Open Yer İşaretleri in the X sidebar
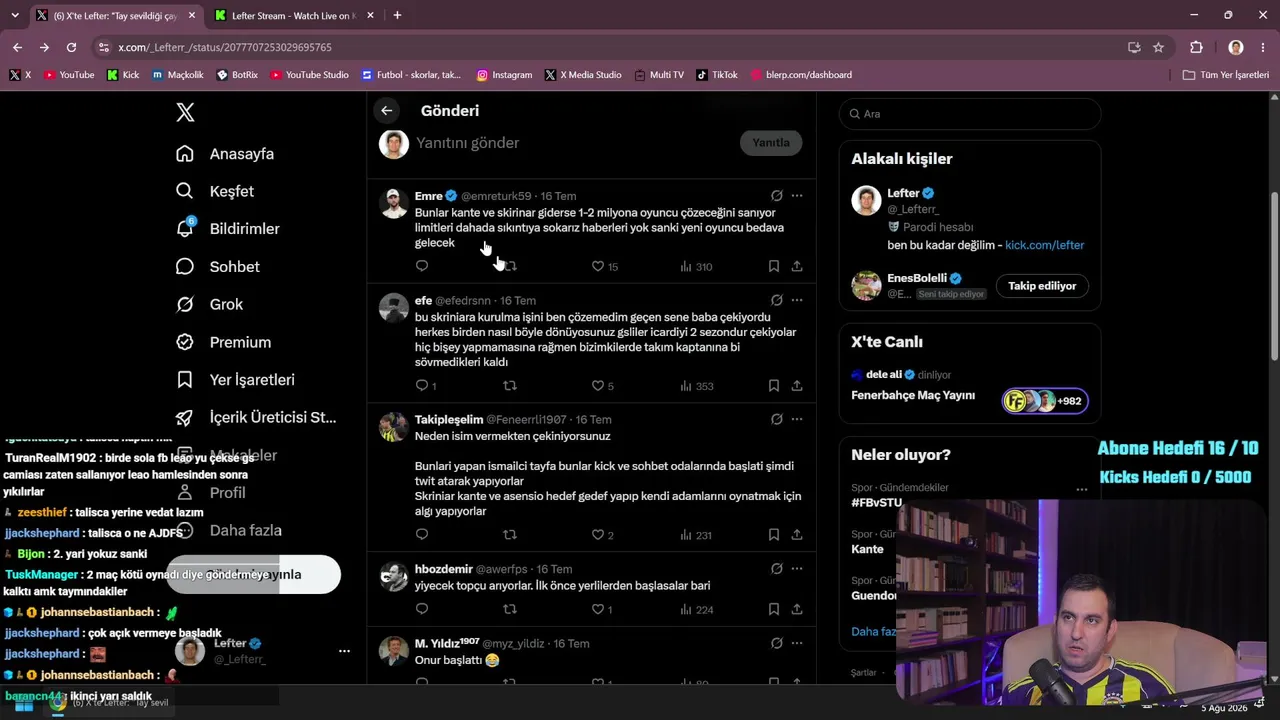The height and width of the screenshot is (720, 1280). pyautogui.click(x=235, y=380)
